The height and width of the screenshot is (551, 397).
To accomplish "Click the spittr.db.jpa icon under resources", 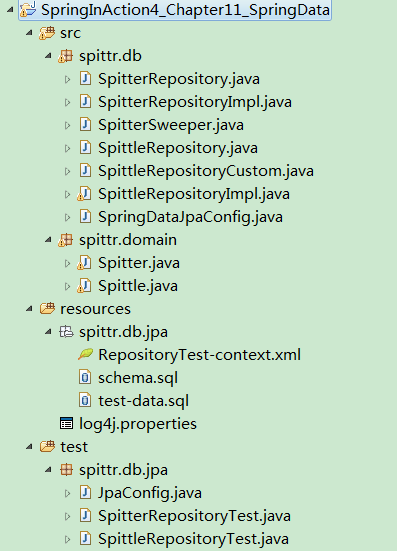I will (66, 332).
